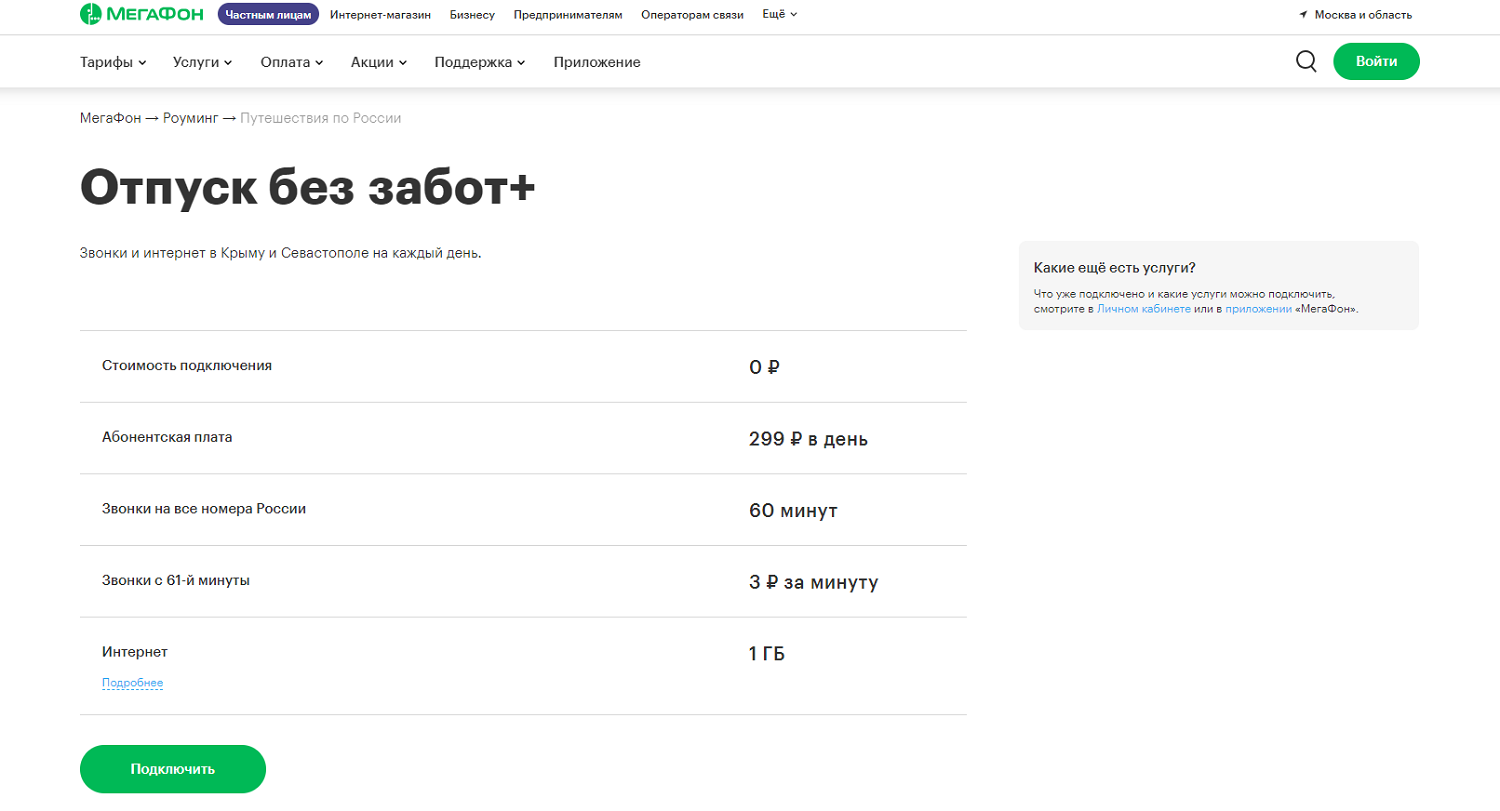Click the location arrow icon near Москва

(x=1303, y=15)
